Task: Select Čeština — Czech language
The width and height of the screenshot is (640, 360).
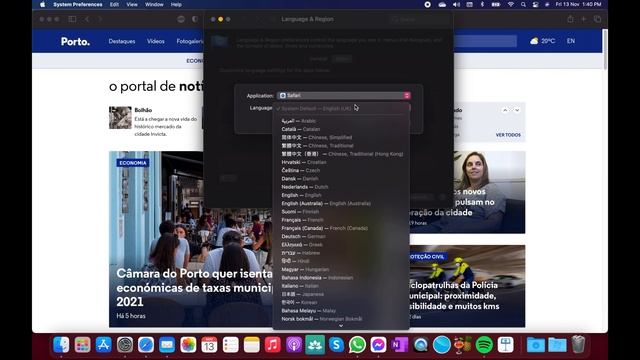Action: (x=341, y=170)
